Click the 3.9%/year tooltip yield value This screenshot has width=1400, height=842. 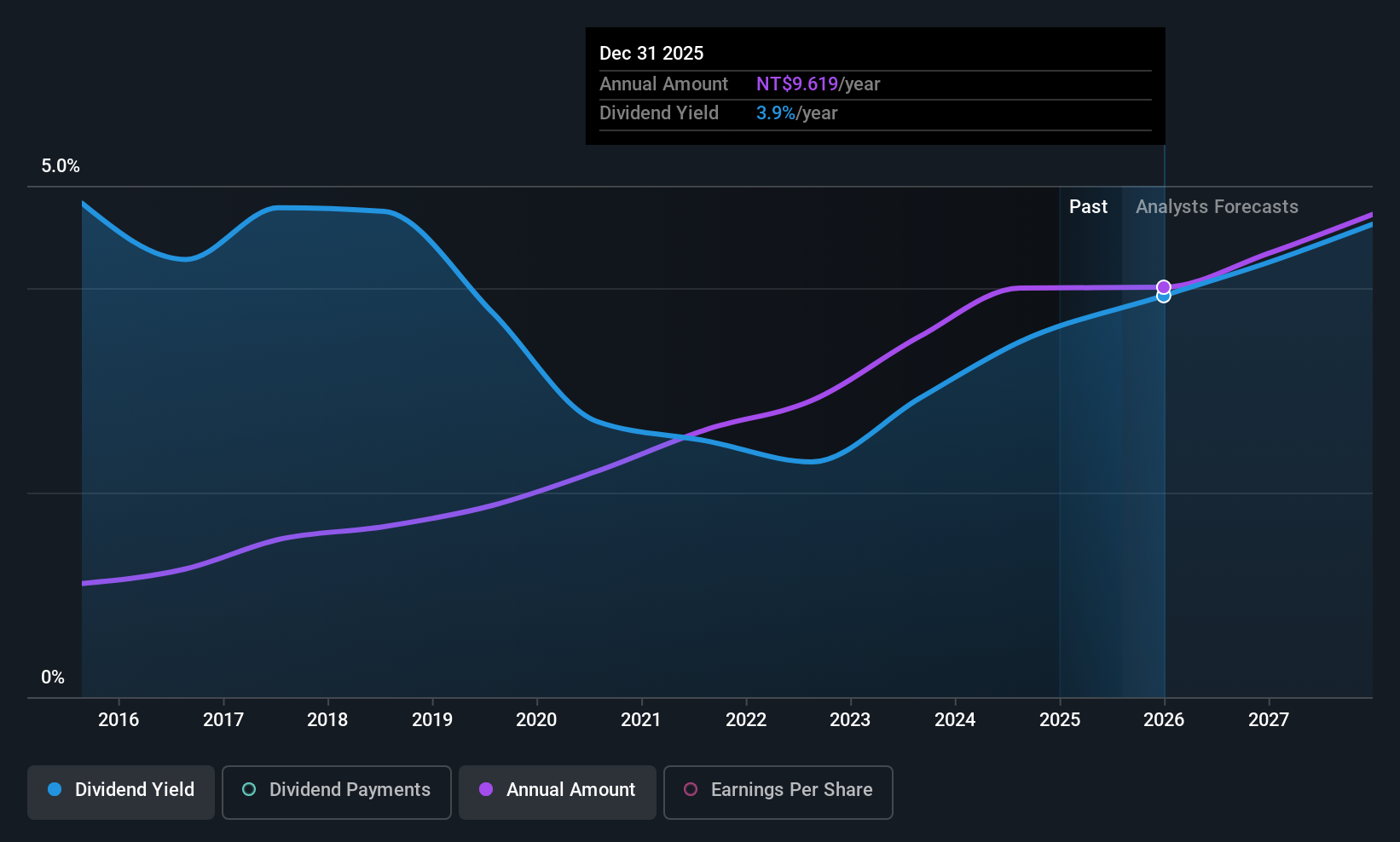pos(796,113)
